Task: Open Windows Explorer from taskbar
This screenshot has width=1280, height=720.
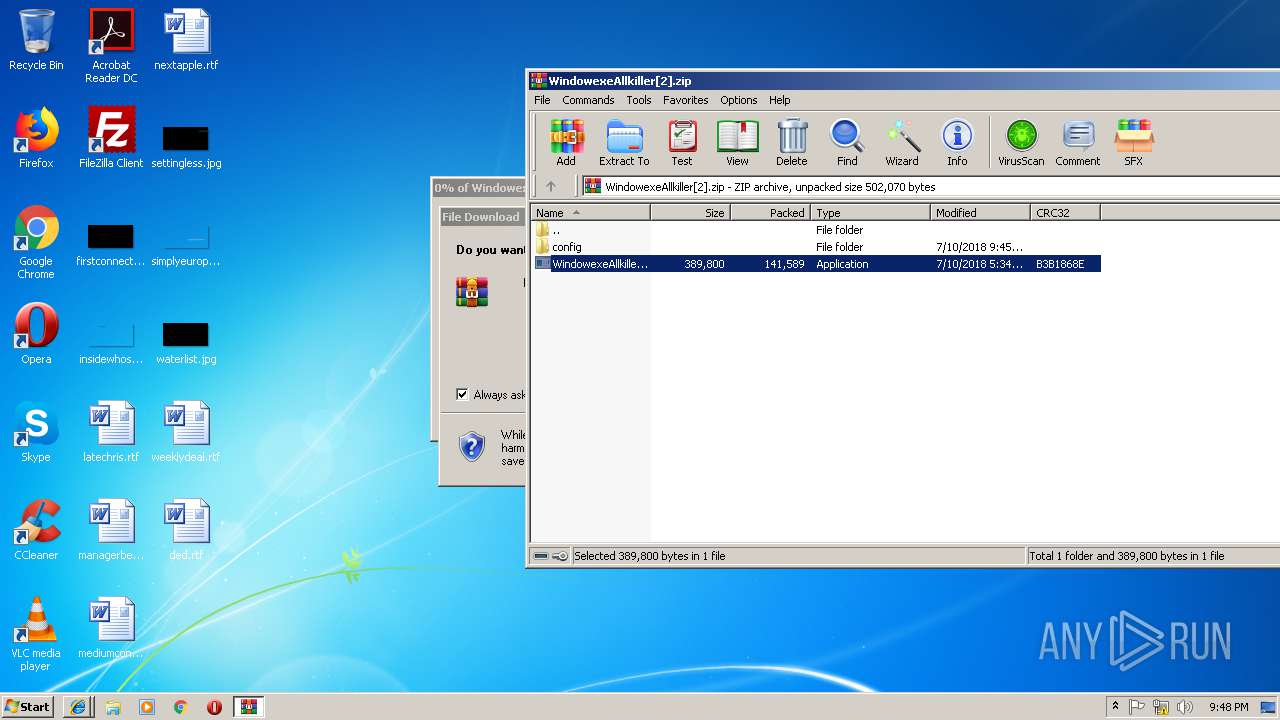Action: click(113, 706)
